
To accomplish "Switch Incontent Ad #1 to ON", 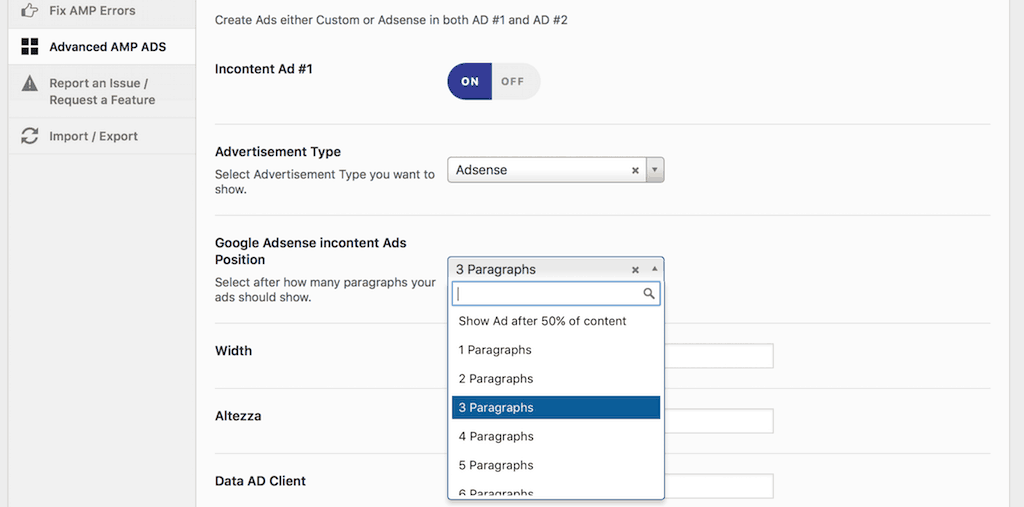I will (469, 82).
